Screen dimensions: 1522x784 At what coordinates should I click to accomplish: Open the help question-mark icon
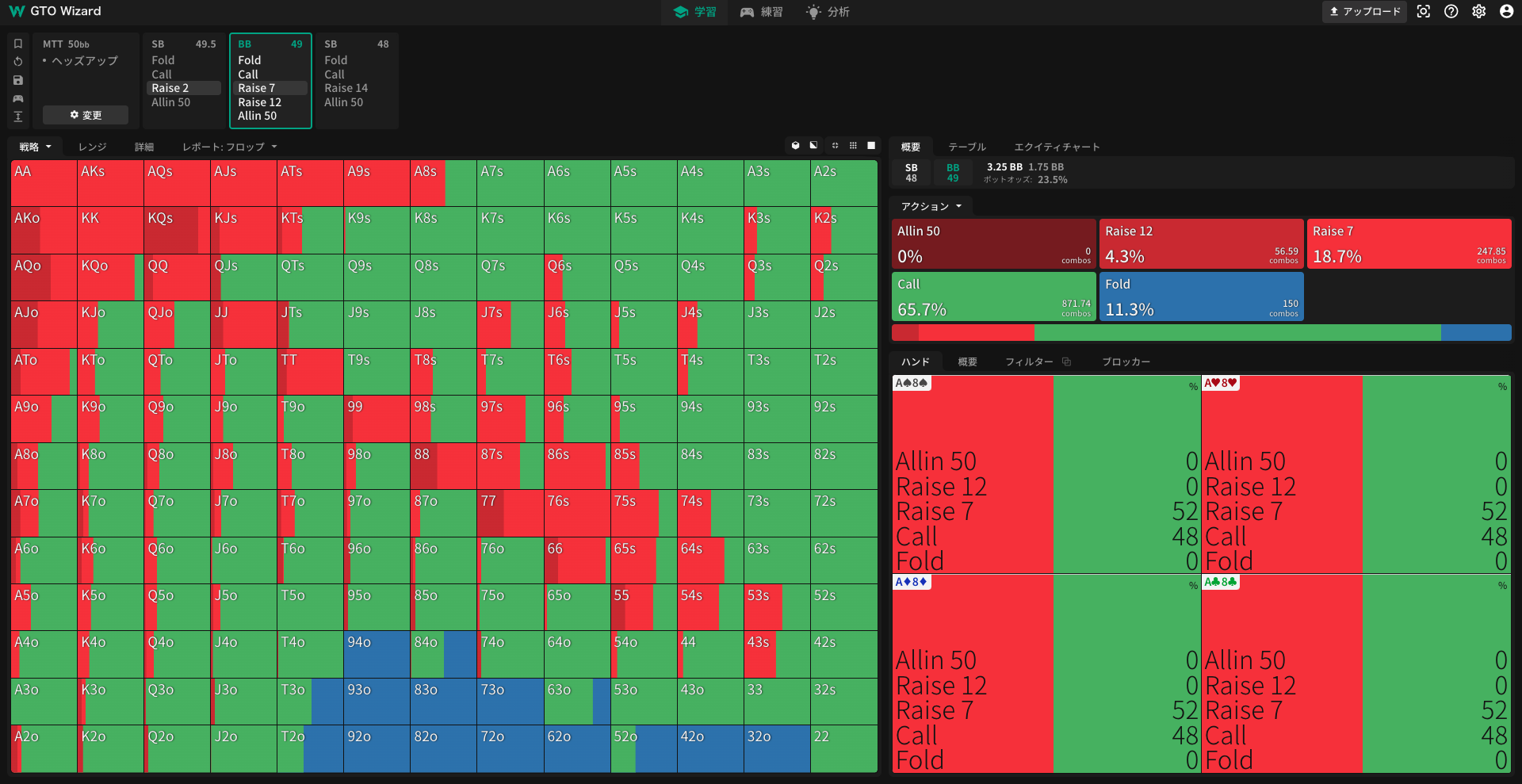[x=1451, y=11]
